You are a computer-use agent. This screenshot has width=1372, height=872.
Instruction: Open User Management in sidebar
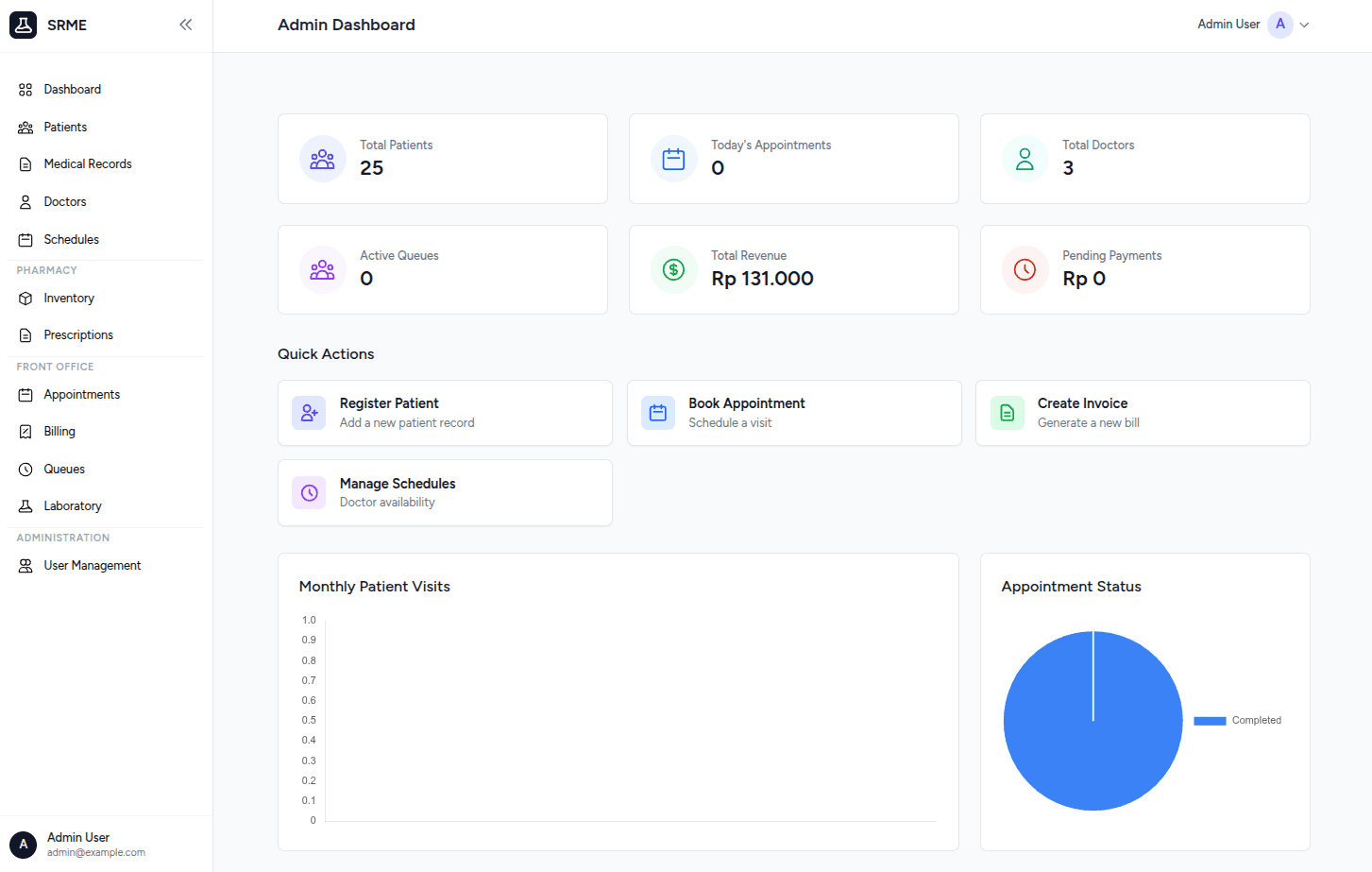(92, 566)
